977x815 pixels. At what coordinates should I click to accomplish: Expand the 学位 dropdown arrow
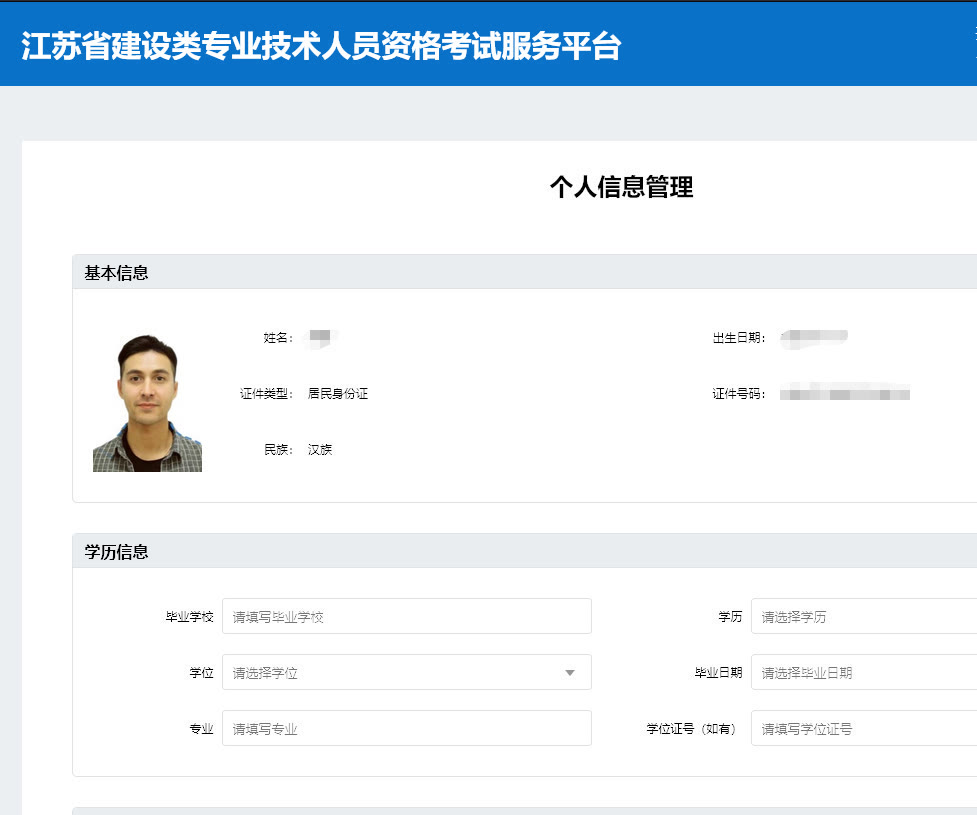[x=570, y=673]
